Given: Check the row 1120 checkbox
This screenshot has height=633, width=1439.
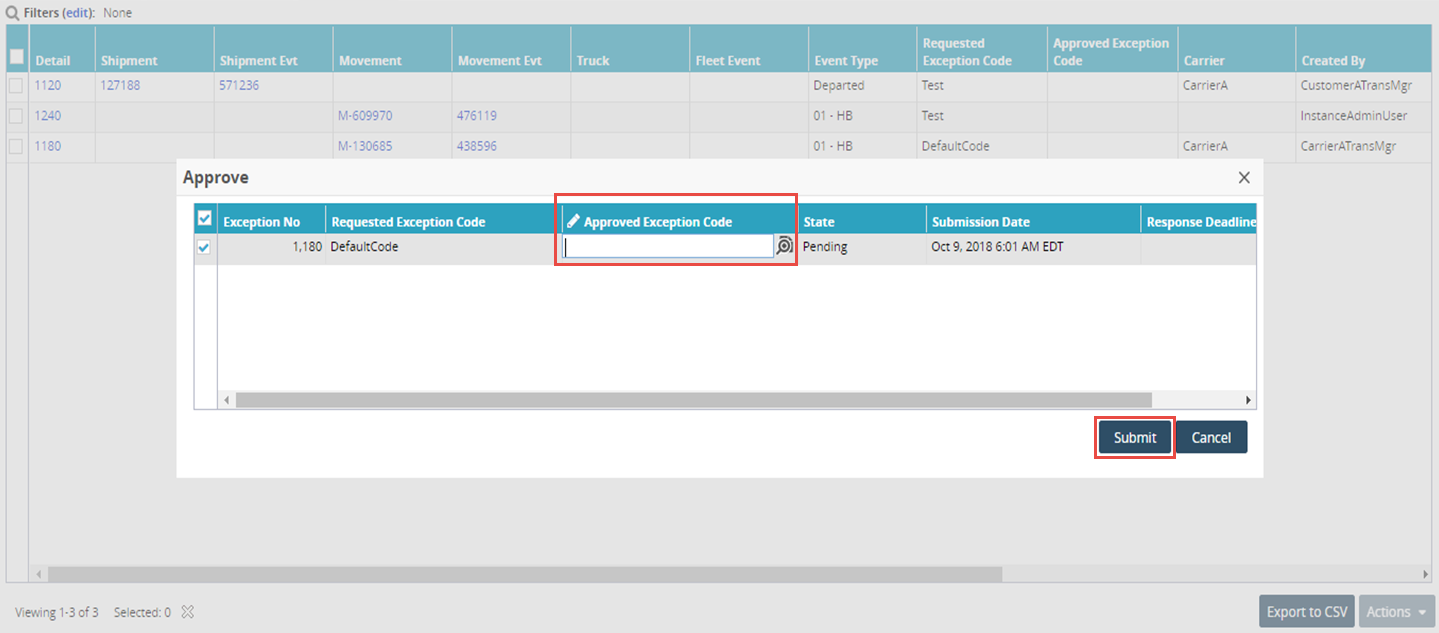Looking at the screenshot, I should (16, 86).
